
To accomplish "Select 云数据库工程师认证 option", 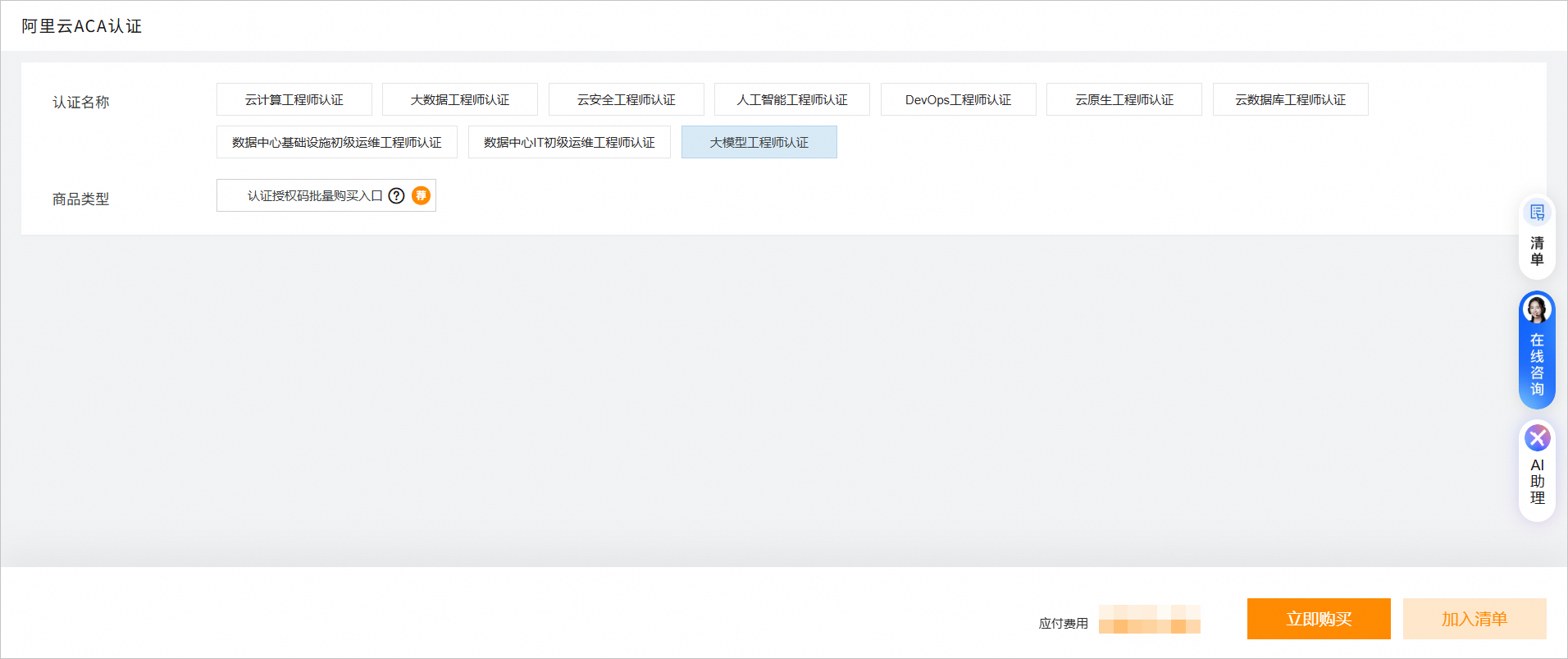I will click(x=1291, y=99).
